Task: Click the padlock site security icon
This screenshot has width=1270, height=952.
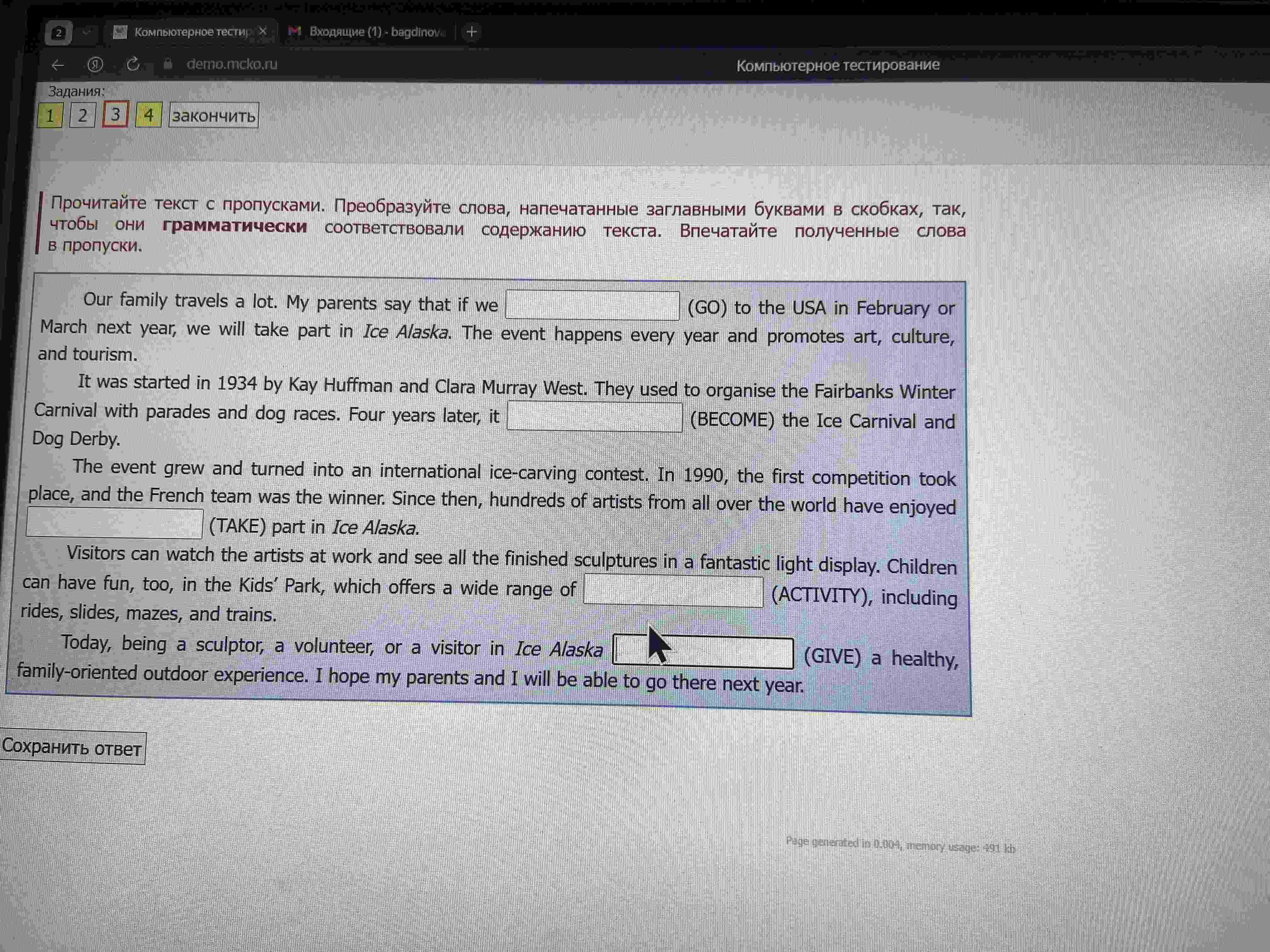Action: (168, 63)
